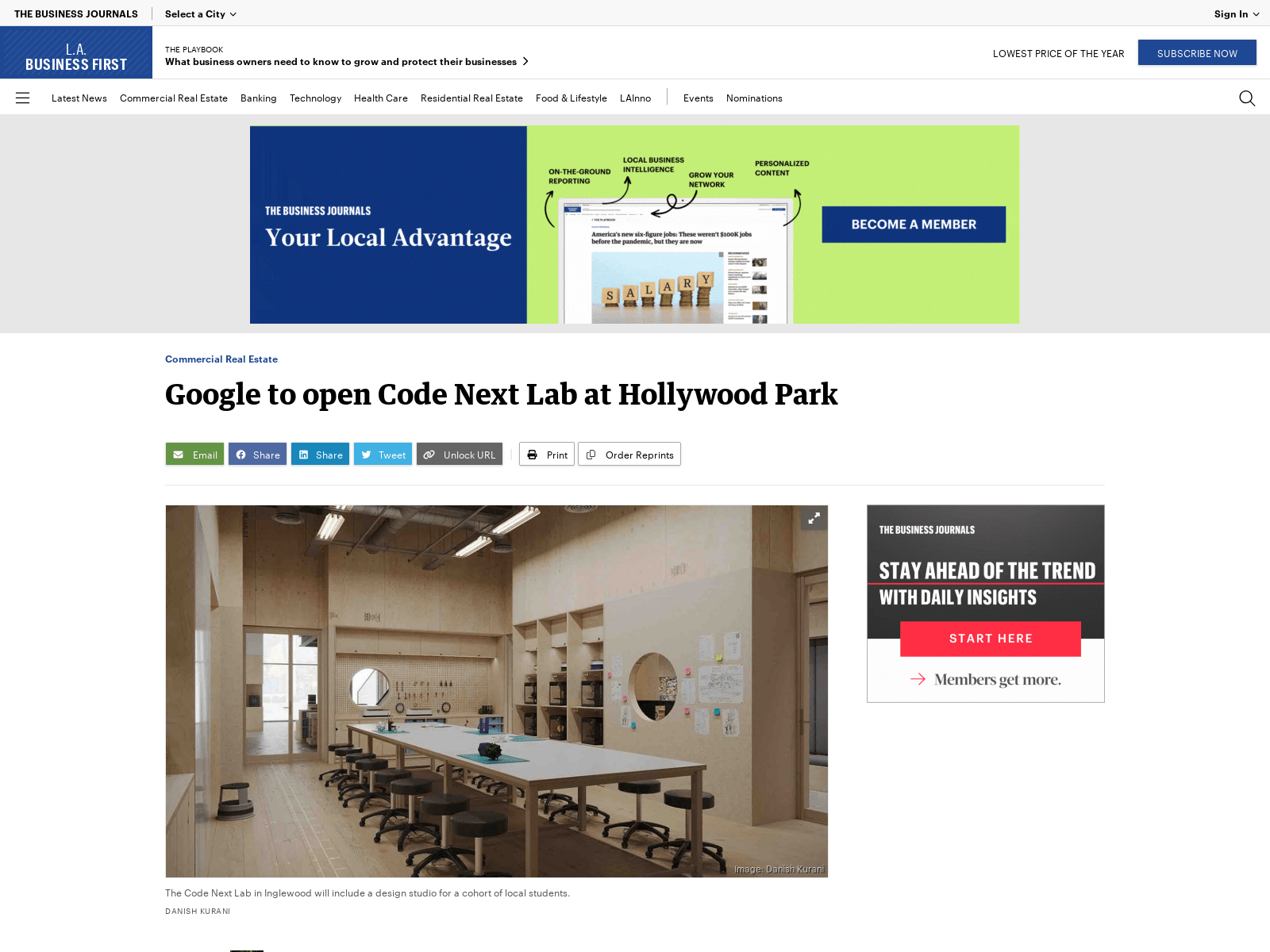Viewport: 1270px width, 952px height.
Task: Open the Commercial Real Estate category label
Action: tap(221, 359)
